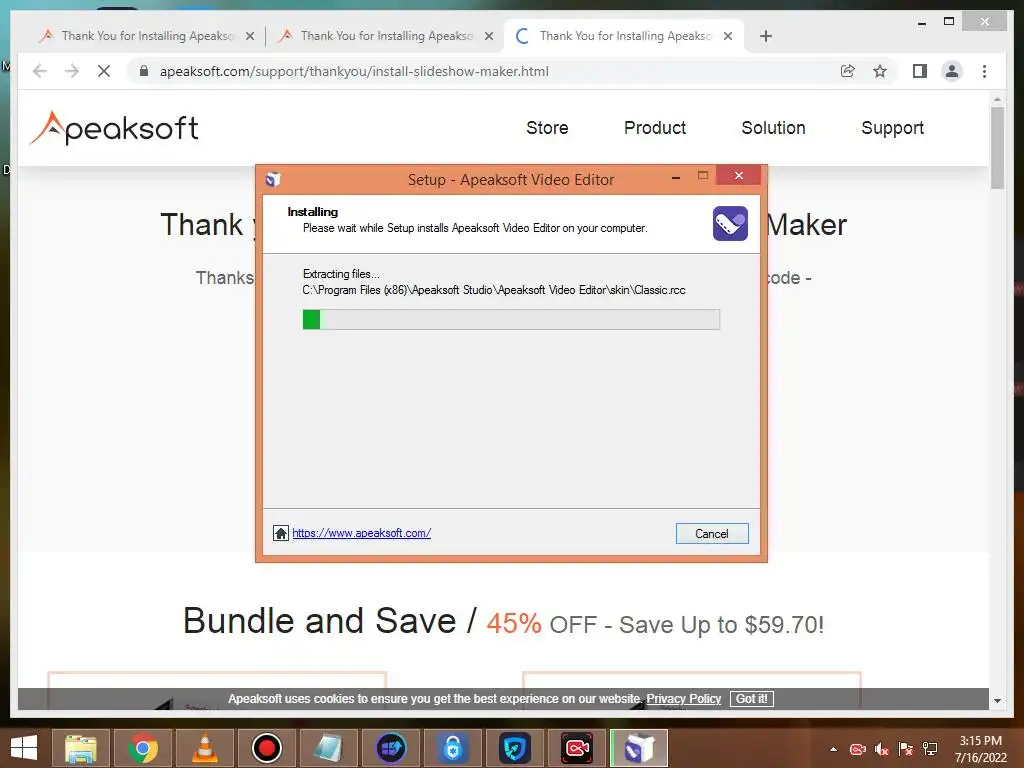Click the page vertical scrollbar thumb
The height and width of the screenshot is (768, 1024).
click(x=997, y=148)
